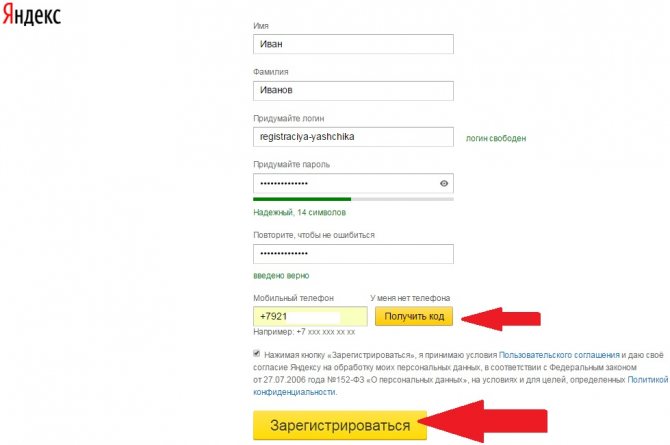Click the Мобильный телефон label
The width and height of the screenshot is (670, 445).
point(293,298)
